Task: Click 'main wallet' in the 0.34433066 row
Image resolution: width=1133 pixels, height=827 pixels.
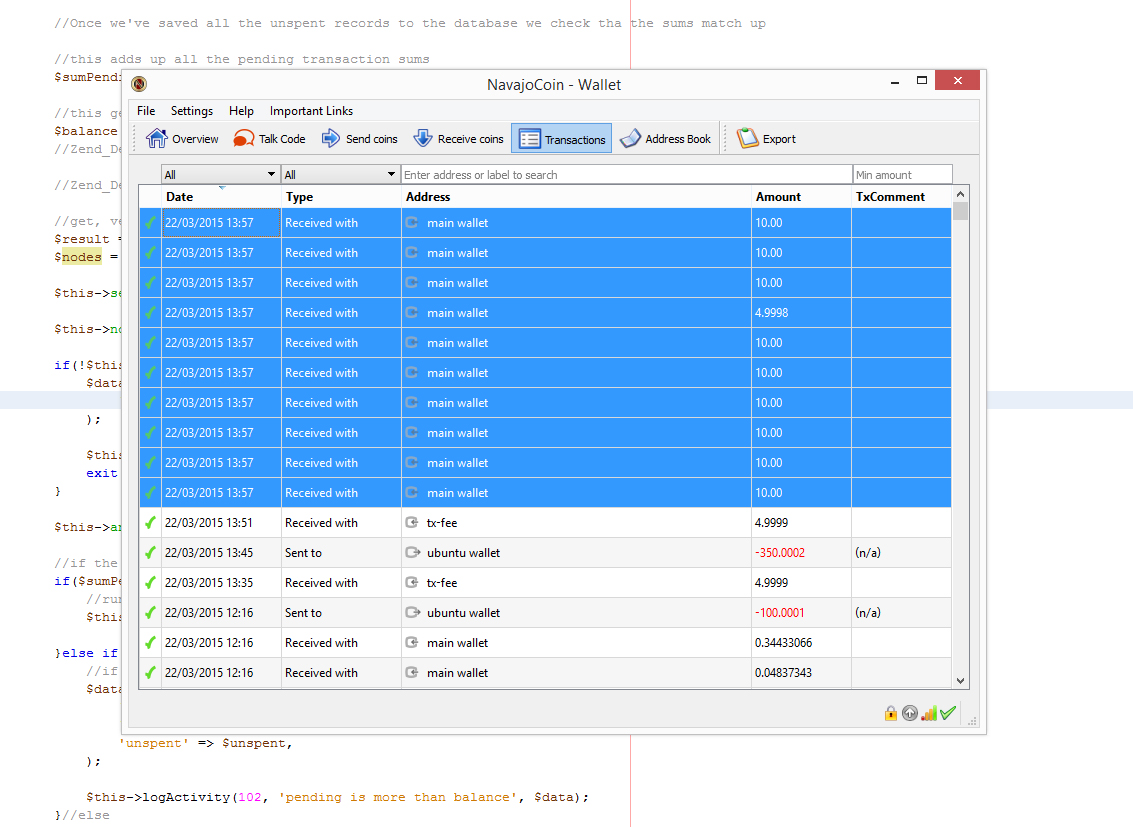Action: (457, 643)
